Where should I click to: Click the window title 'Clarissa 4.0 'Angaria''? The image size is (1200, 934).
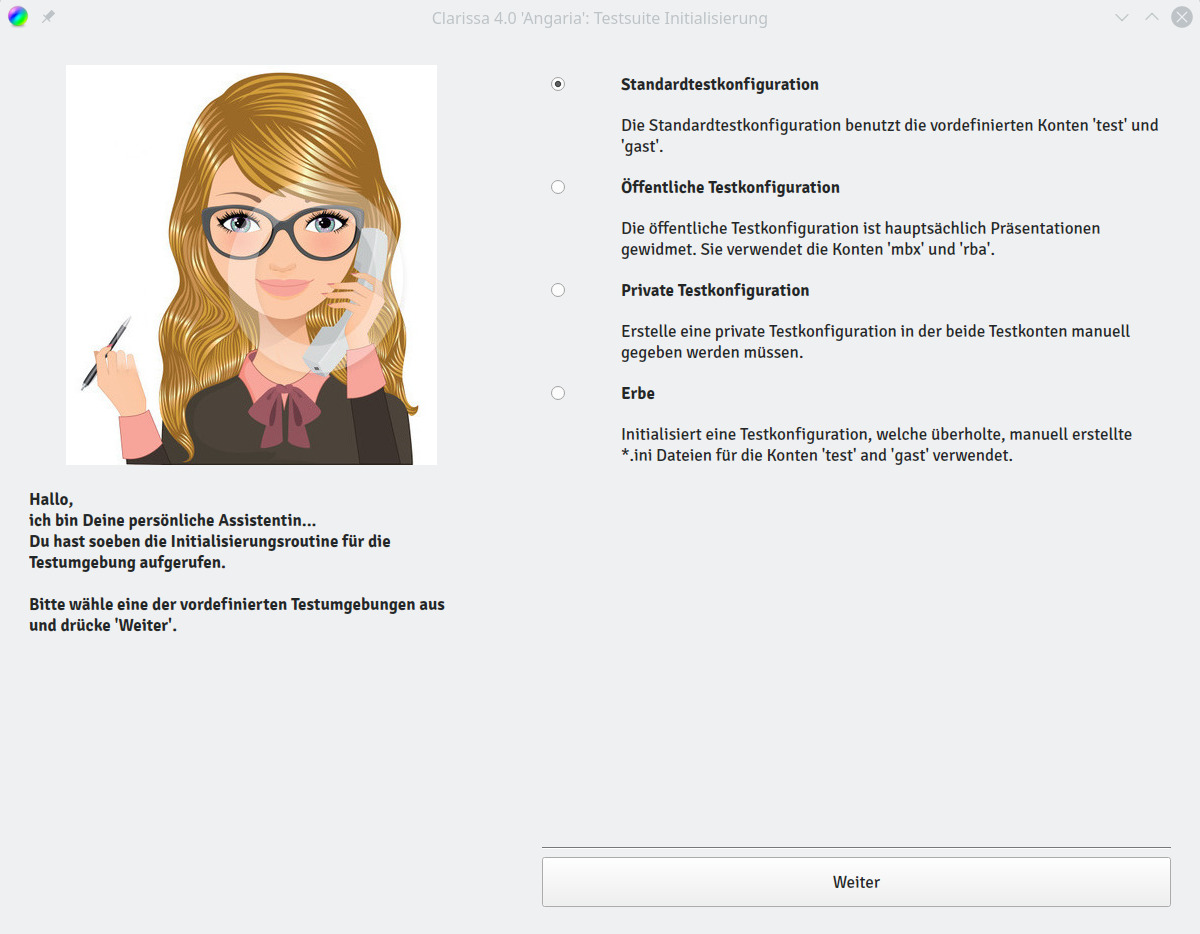coord(509,18)
